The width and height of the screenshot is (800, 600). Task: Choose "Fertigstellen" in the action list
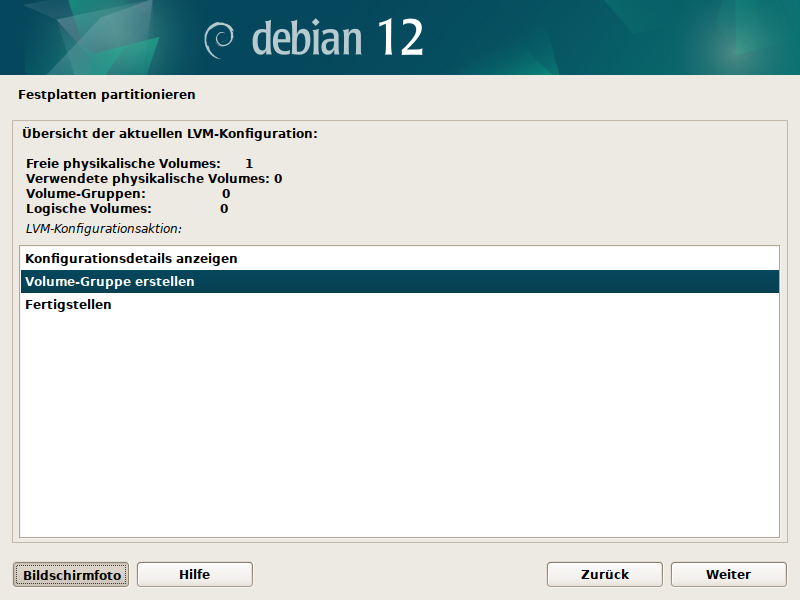pyautogui.click(x=68, y=305)
